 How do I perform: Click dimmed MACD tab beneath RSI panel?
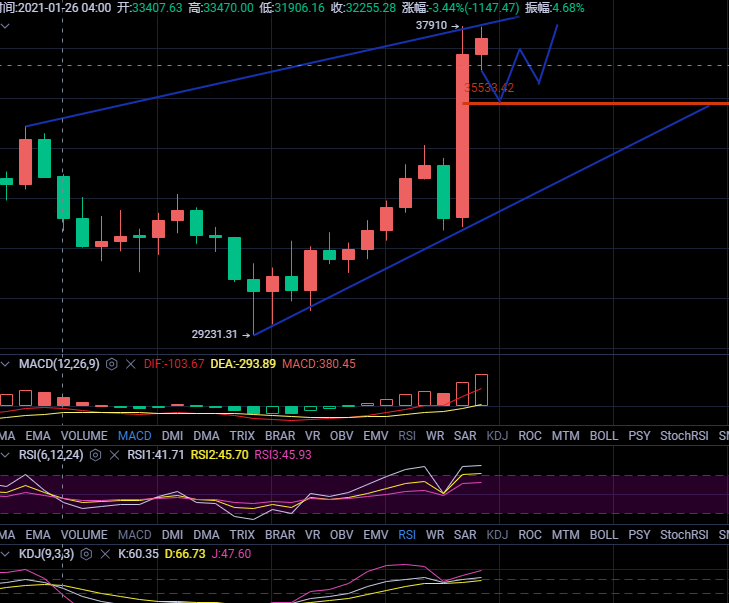(x=135, y=535)
